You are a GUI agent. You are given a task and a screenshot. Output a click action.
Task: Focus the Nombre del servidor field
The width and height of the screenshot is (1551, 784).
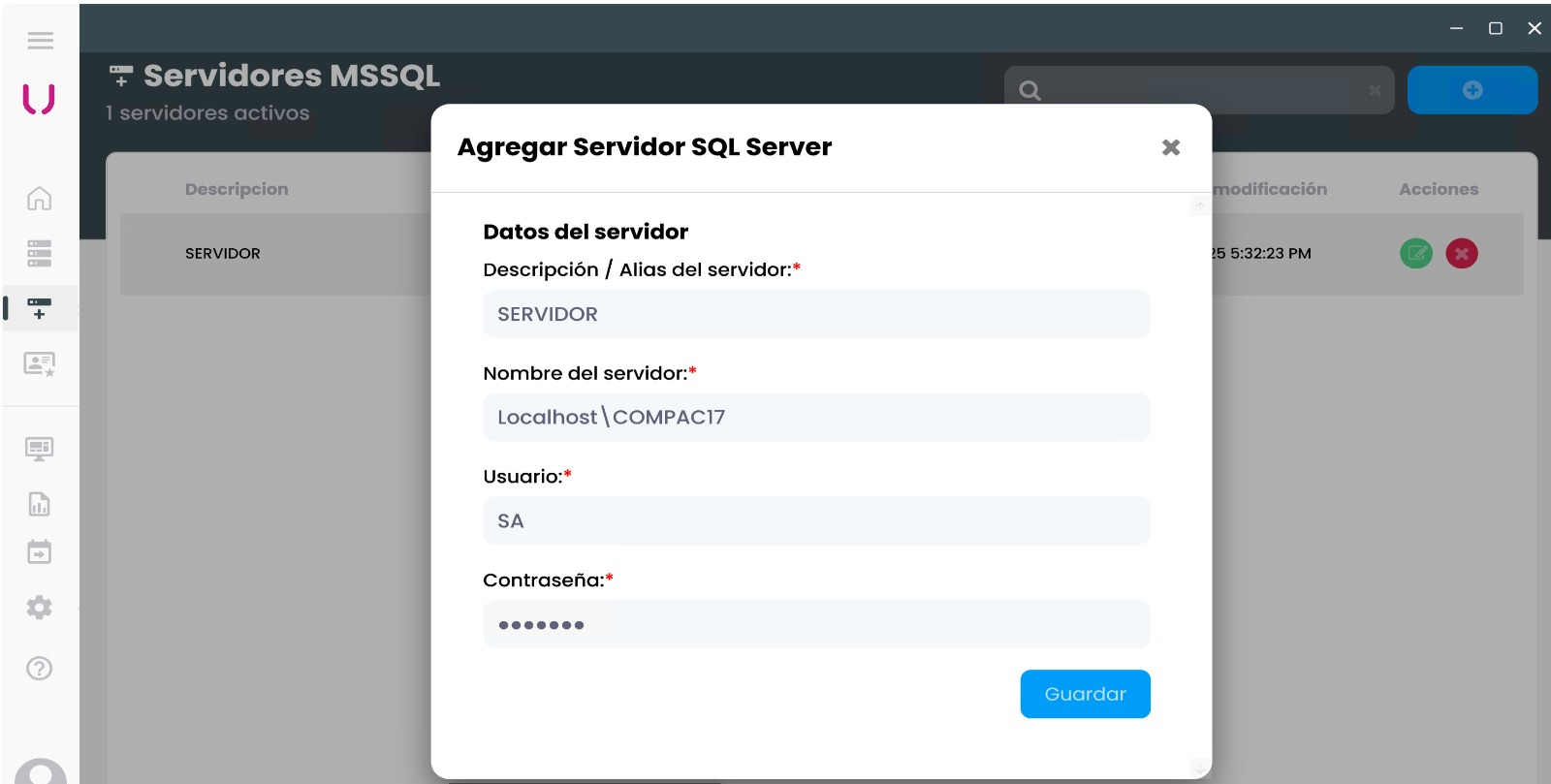816,417
